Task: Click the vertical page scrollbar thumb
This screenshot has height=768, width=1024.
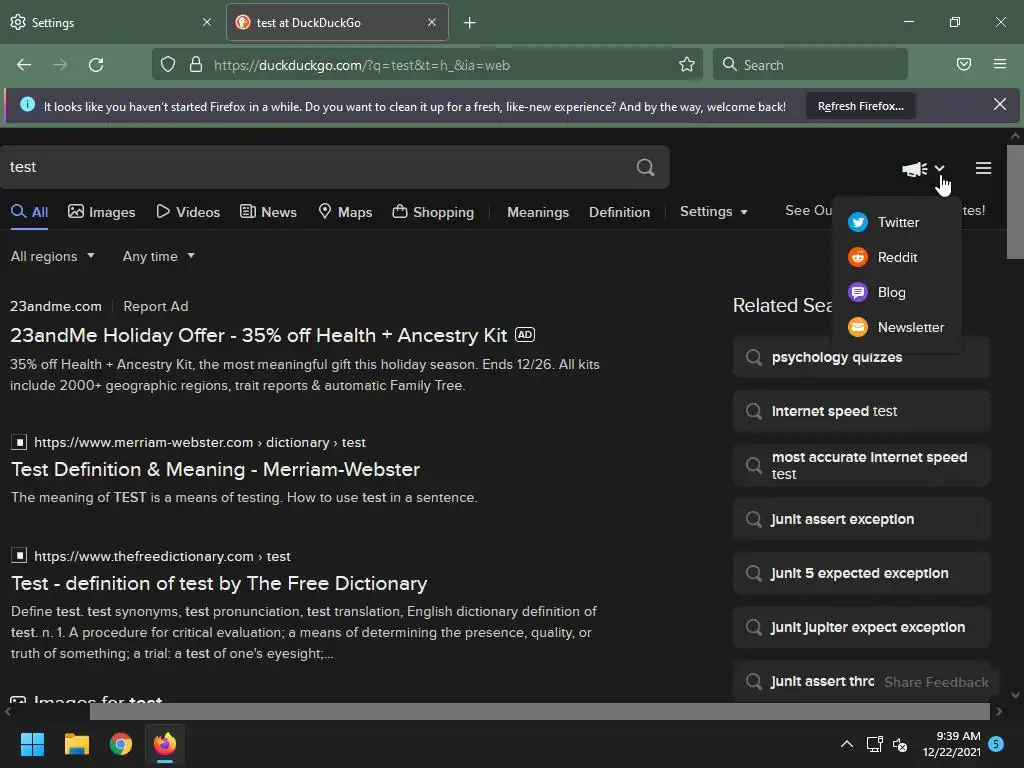Action: point(1015,202)
